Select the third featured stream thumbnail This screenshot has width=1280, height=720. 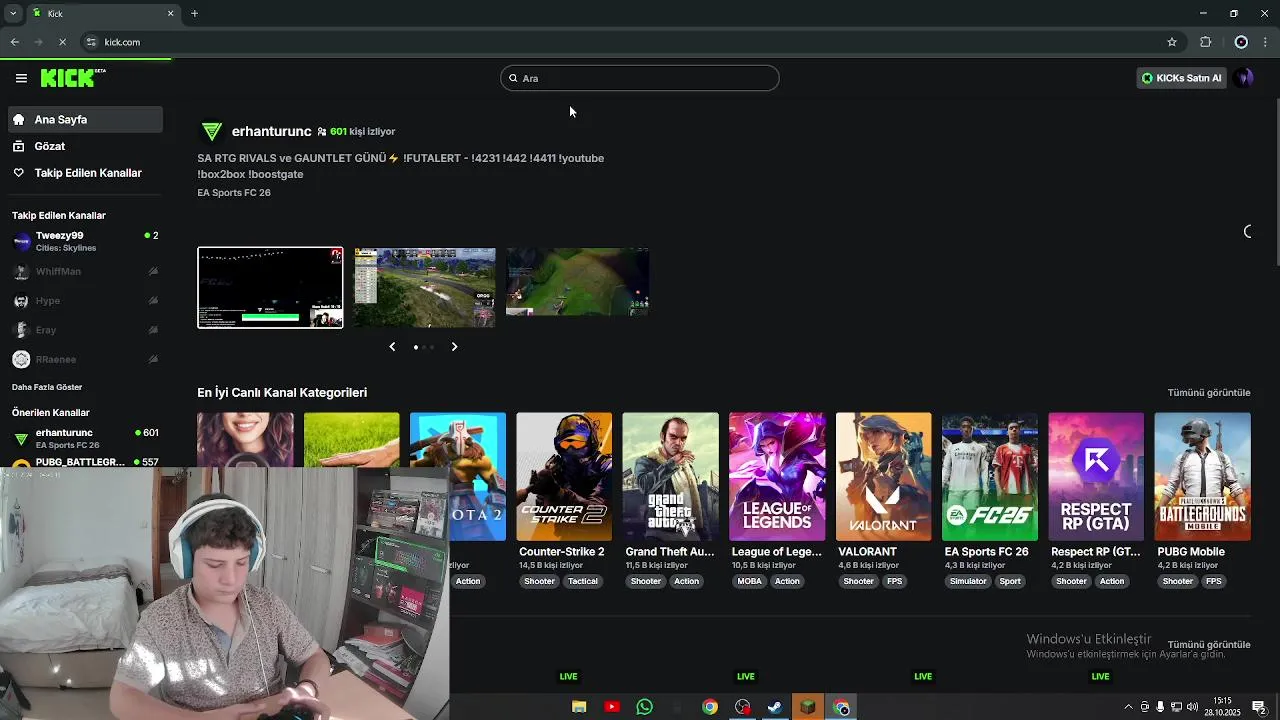pos(577,282)
